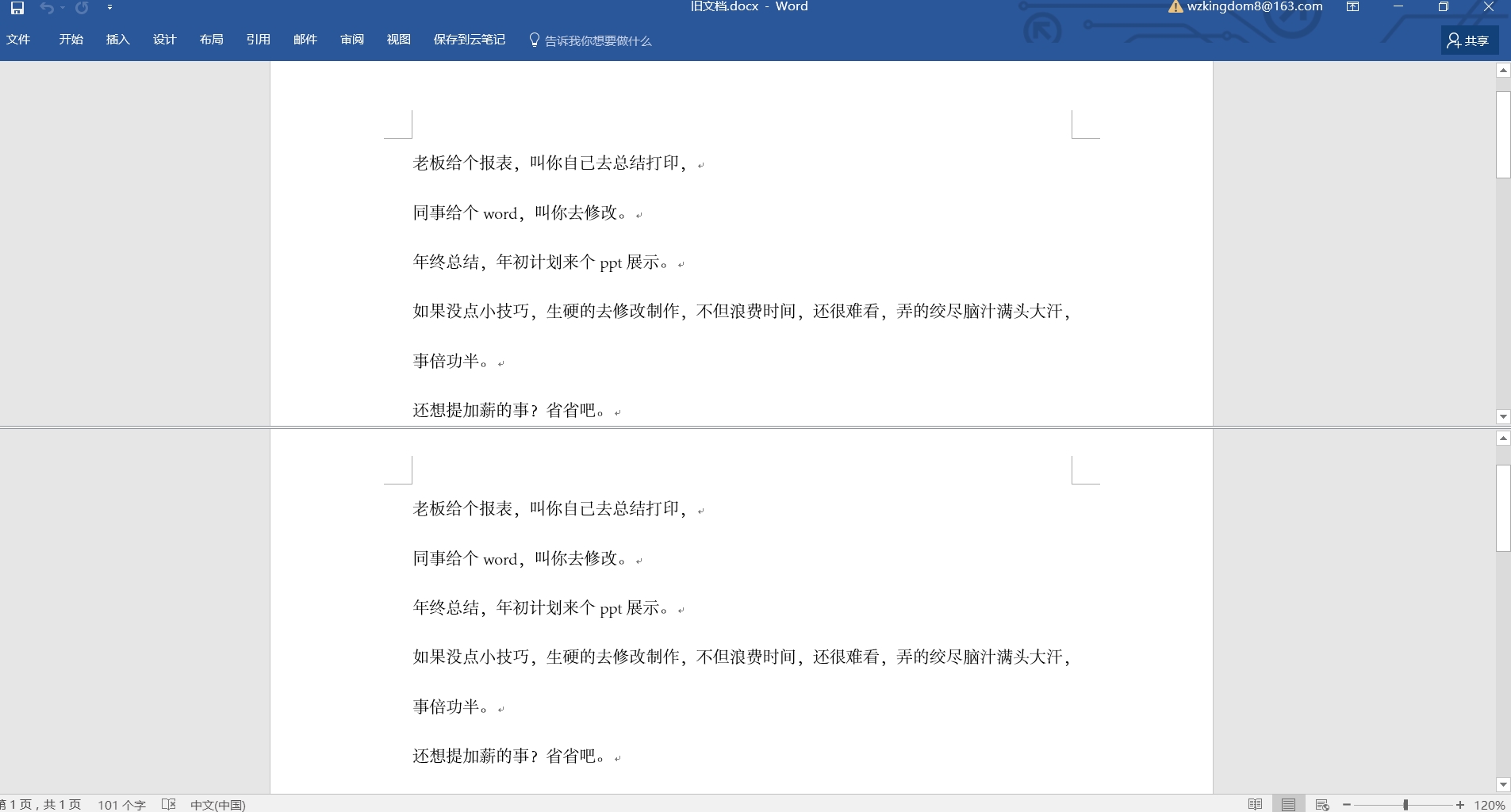Click 中文(中国) language indicator in status bar
Viewport: 1511px width, 812px height.
(217, 805)
